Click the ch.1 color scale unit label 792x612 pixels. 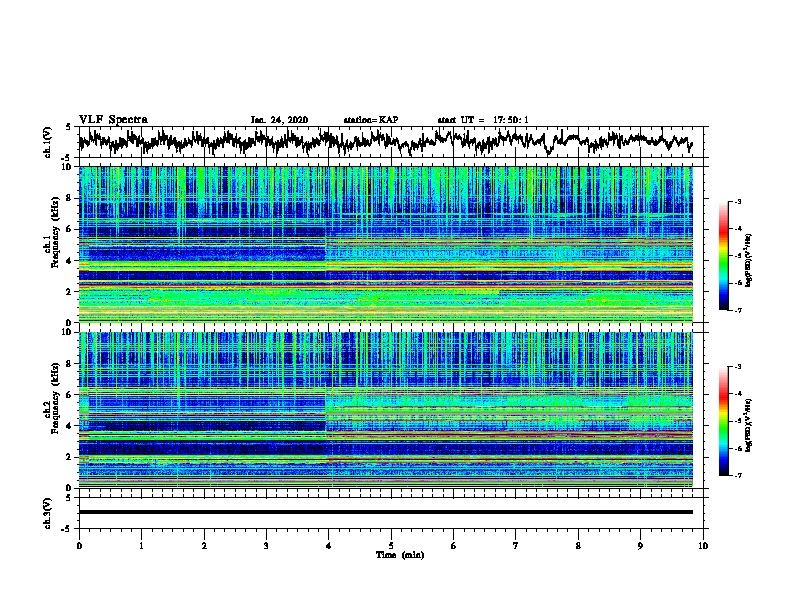[749, 261]
